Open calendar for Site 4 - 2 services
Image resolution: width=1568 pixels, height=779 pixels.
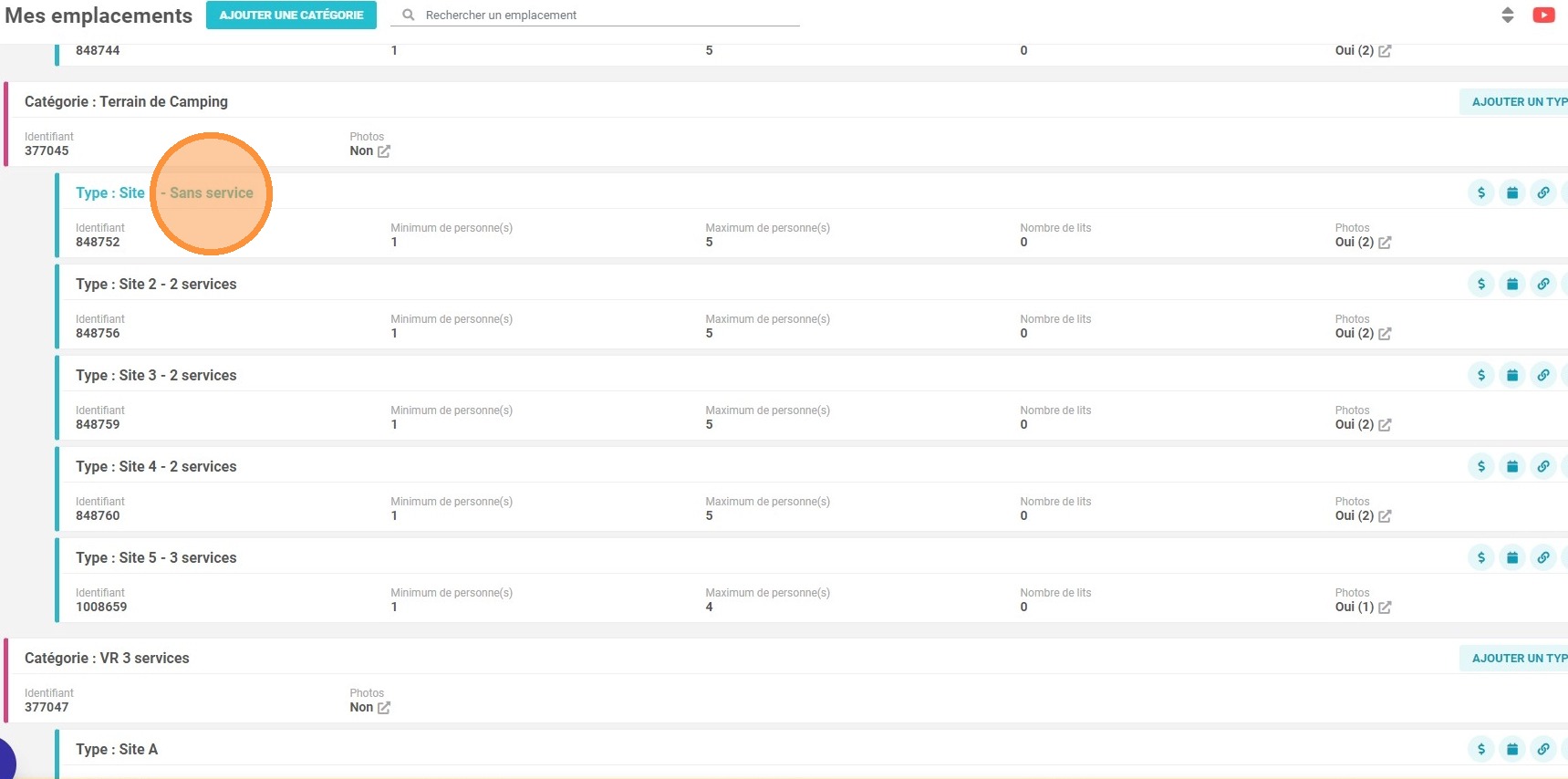1512,466
